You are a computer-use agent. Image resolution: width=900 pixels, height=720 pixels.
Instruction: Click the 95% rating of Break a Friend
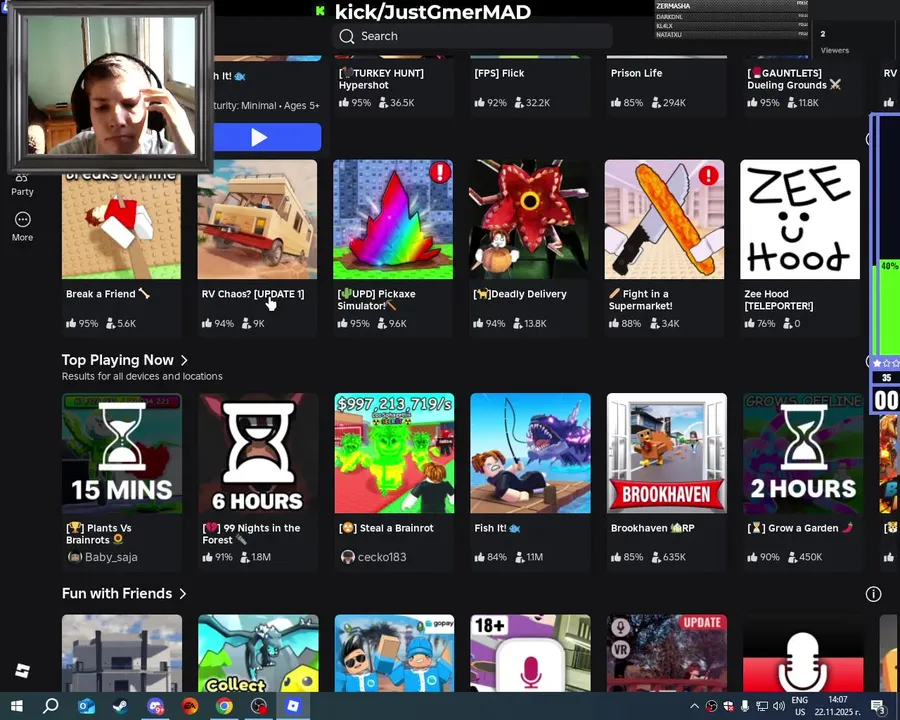[82, 323]
